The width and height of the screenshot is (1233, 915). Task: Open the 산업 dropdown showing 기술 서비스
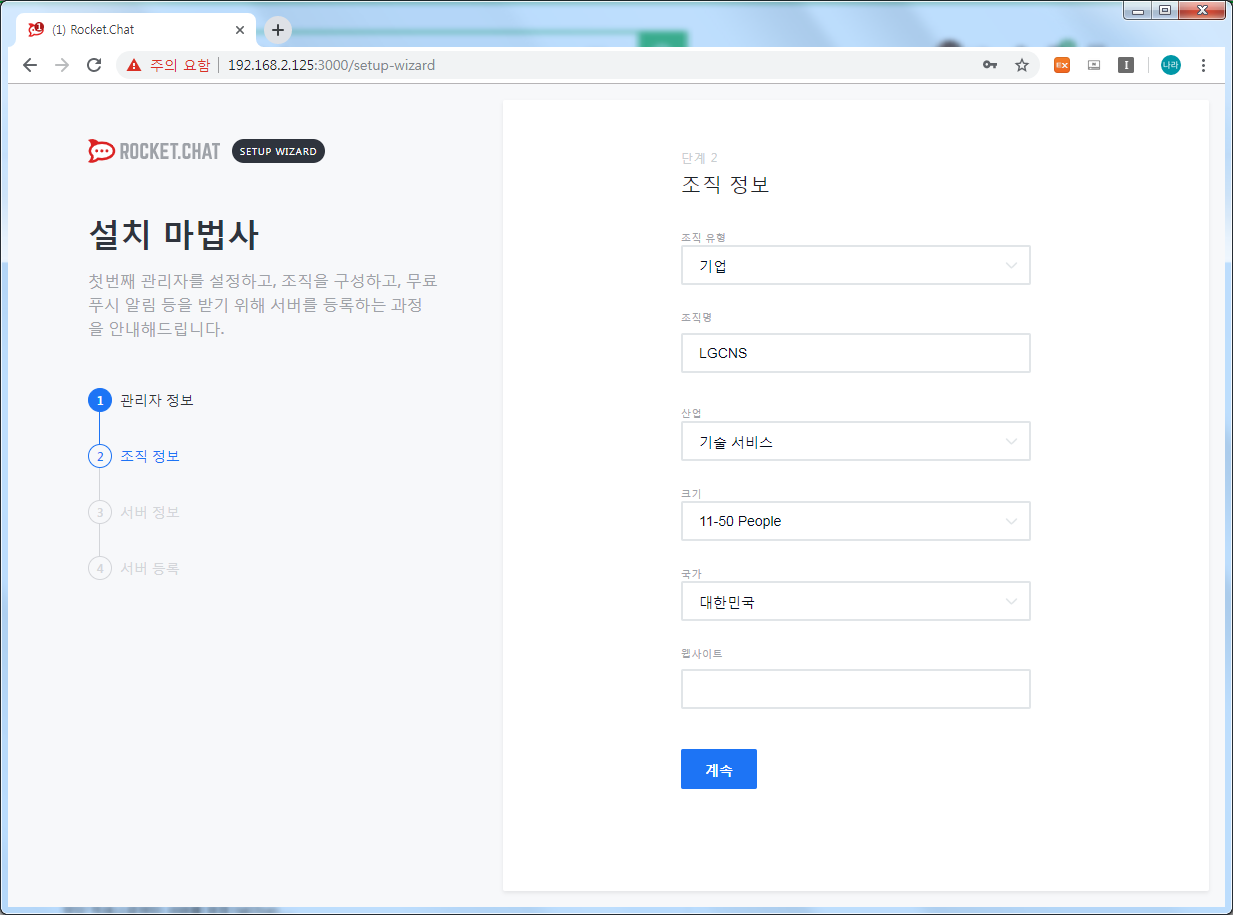coord(855,441)
